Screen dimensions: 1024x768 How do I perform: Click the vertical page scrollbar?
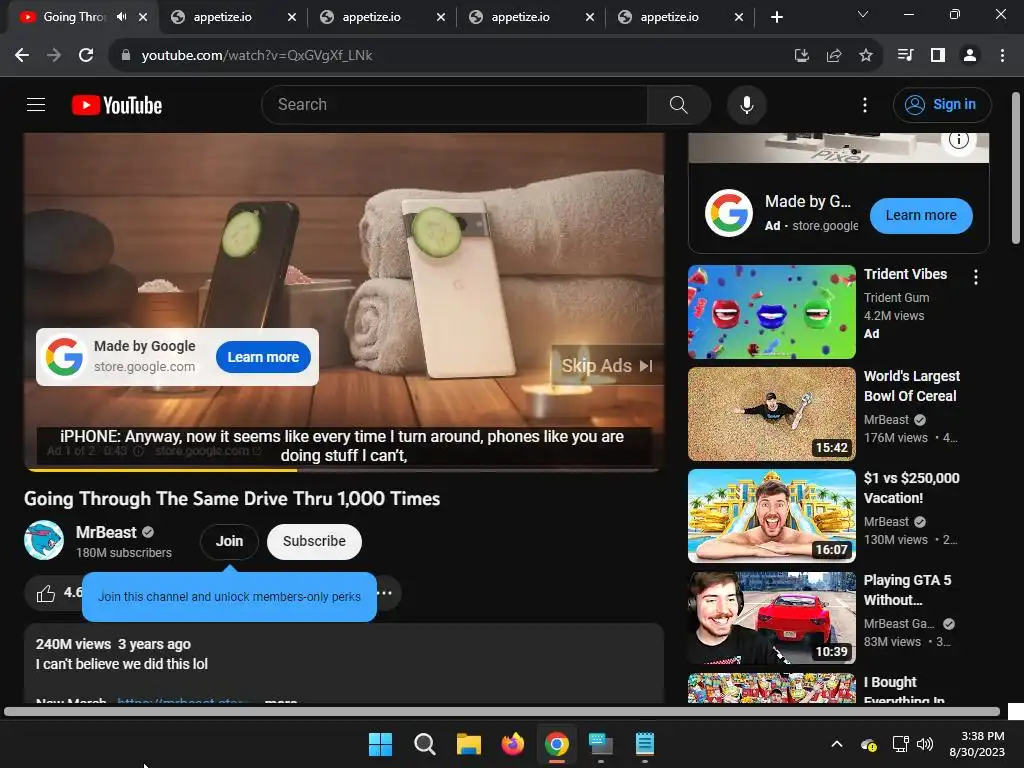[x=1016, y=168]
